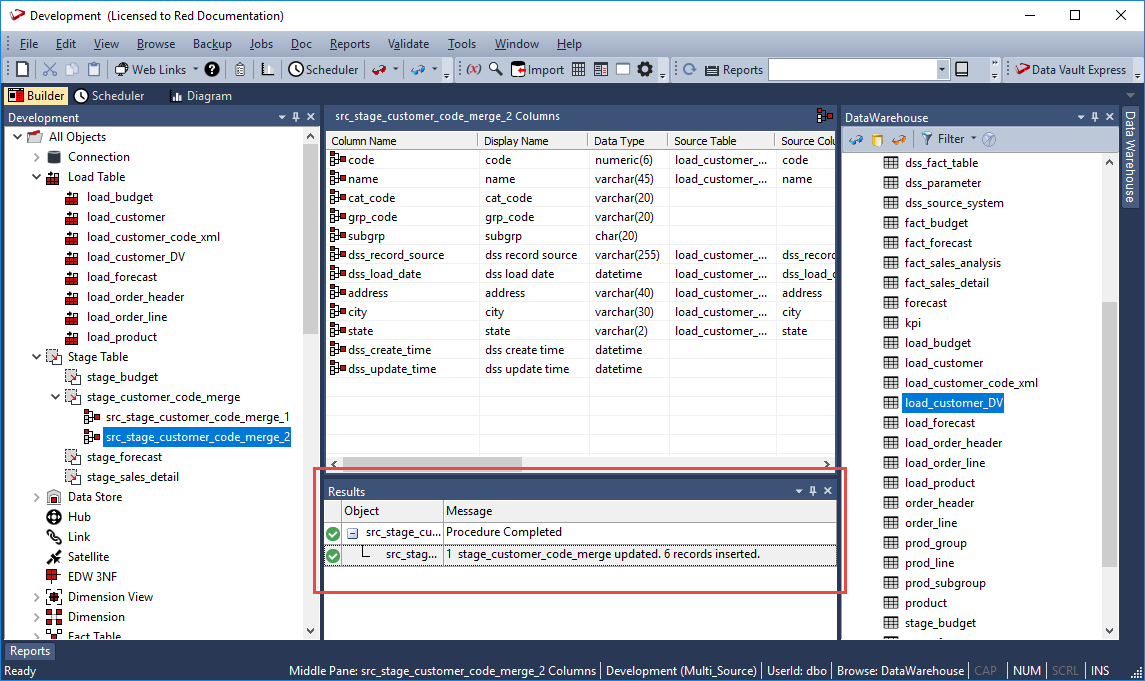
Task: Click the magnifying glass search icon
Action: (496, 70)
